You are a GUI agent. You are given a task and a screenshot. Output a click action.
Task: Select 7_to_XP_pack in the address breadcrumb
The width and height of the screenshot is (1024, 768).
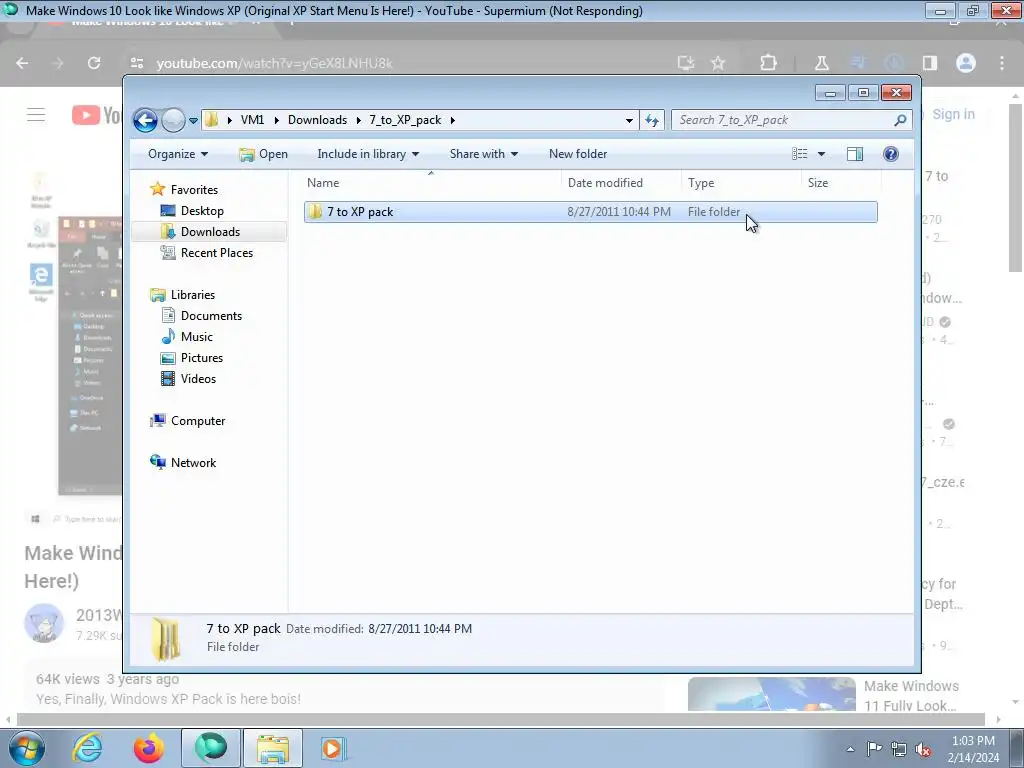405,120
